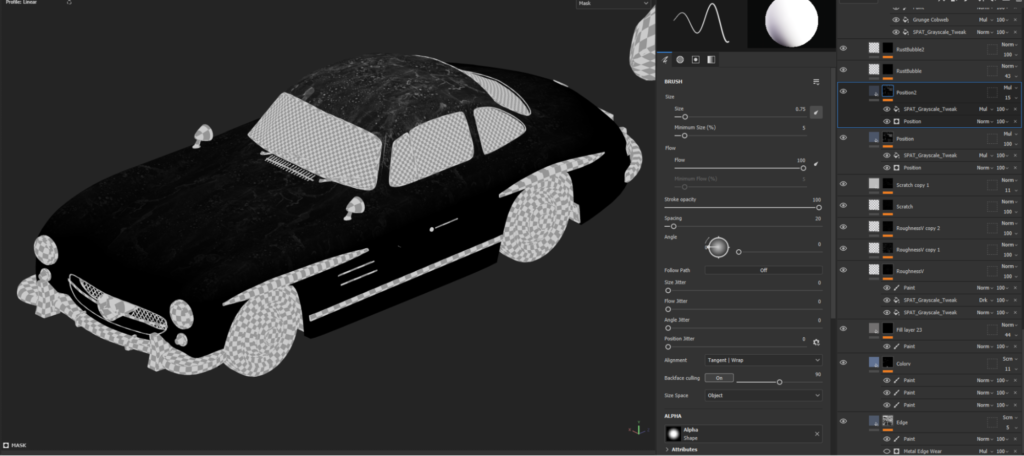Open the Alignment dropdown set to Tangent | Wrap
Image resolution: width=1024 pixels, height=456 pixels.
coord(763,359)
